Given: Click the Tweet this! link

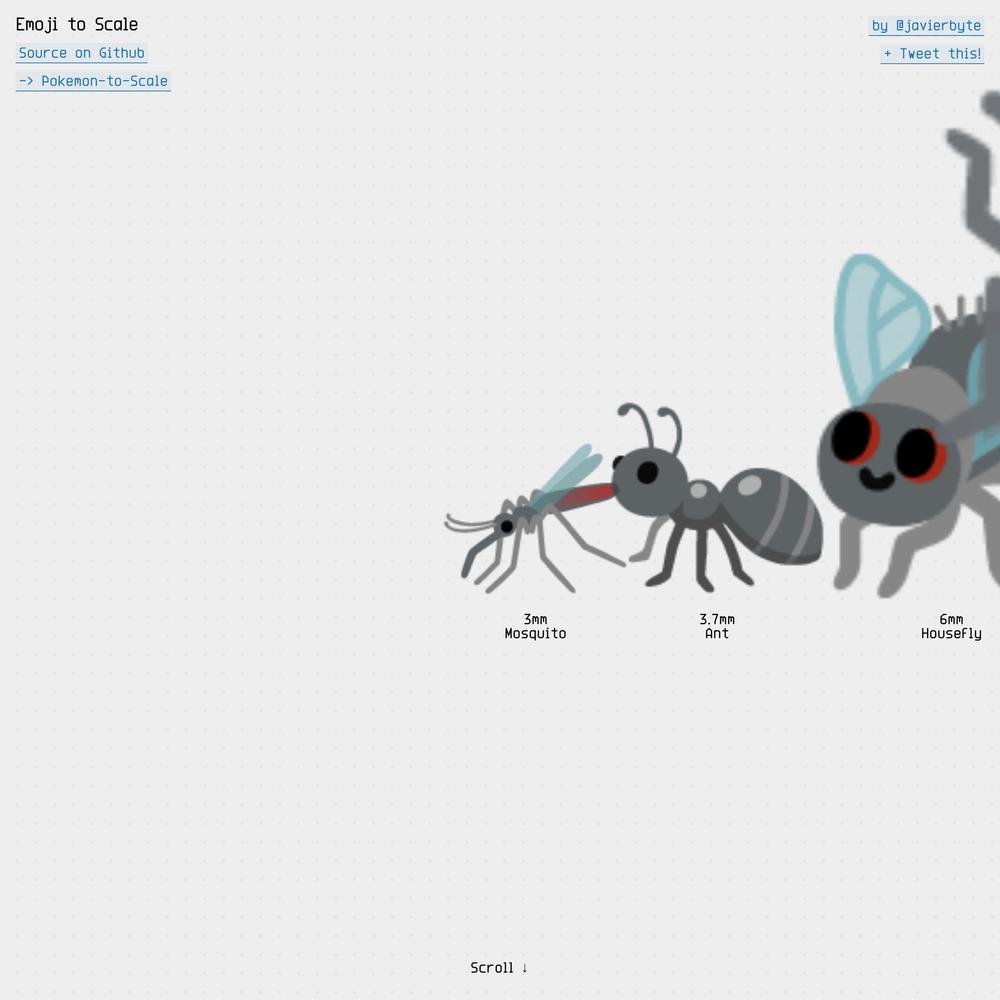Looking at the screenshot, I should click(x=932, y=54).
